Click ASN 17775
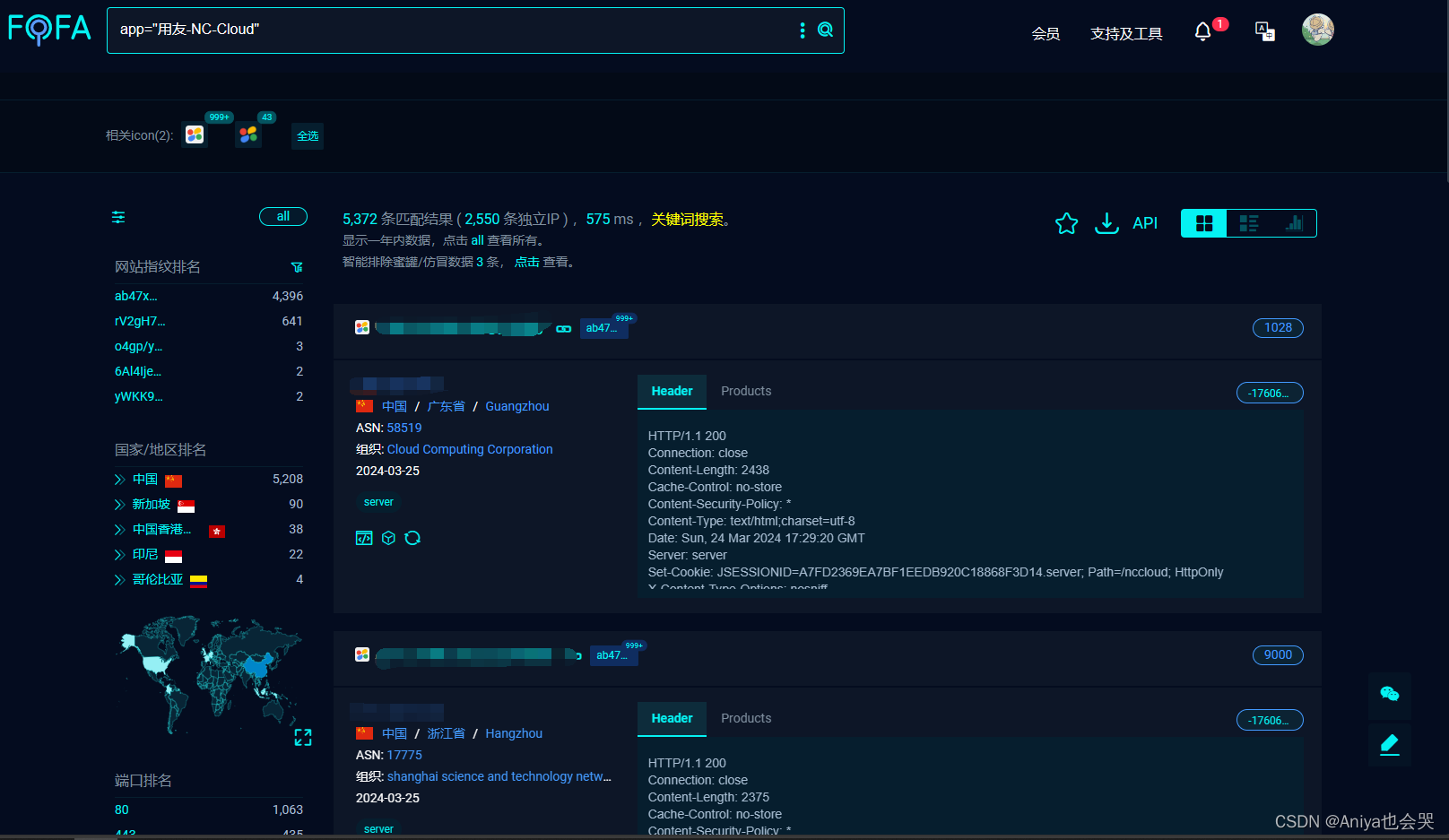1449x840 pixels. (404, 755)
